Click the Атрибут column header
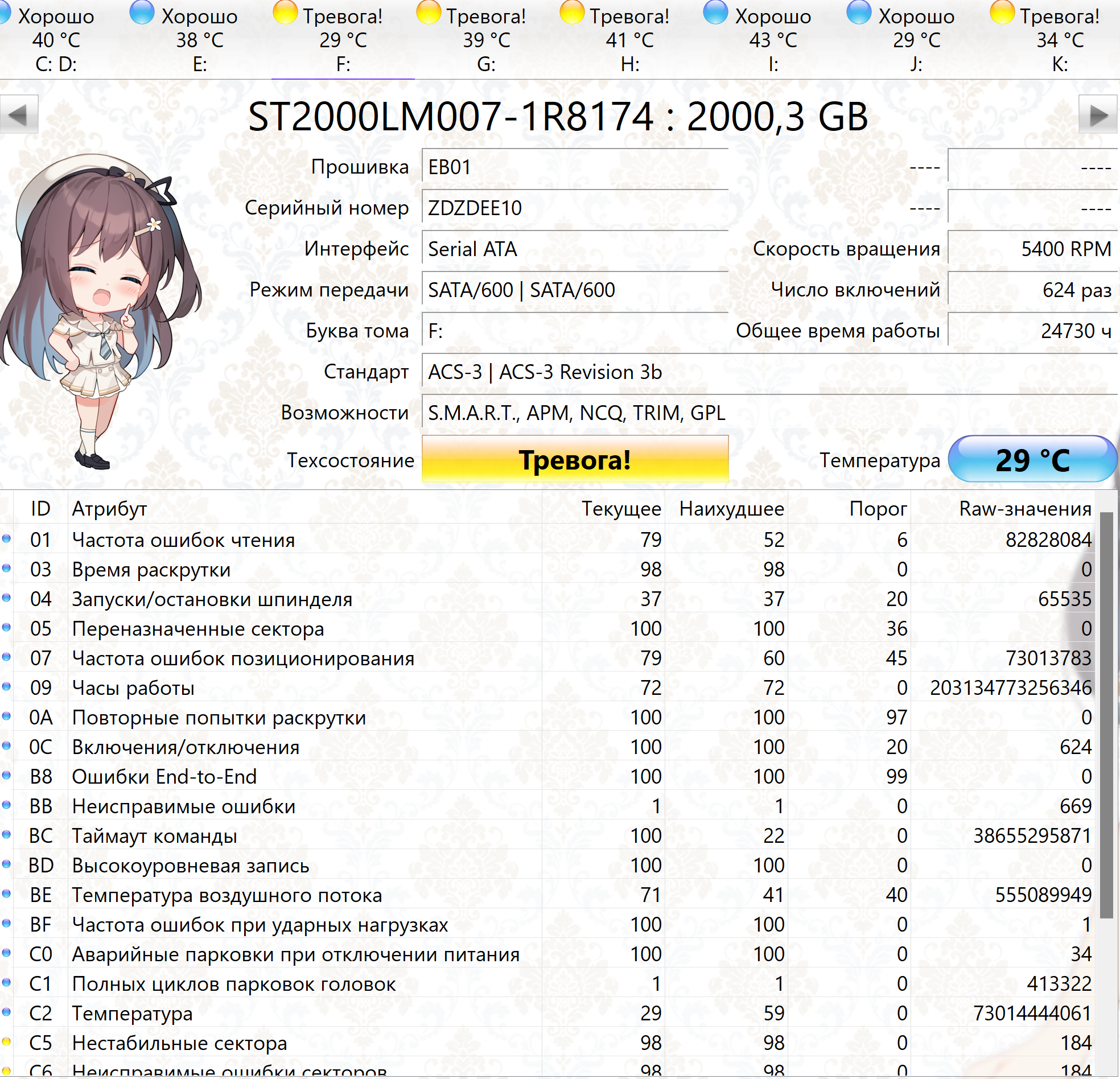 pos(304,508)
